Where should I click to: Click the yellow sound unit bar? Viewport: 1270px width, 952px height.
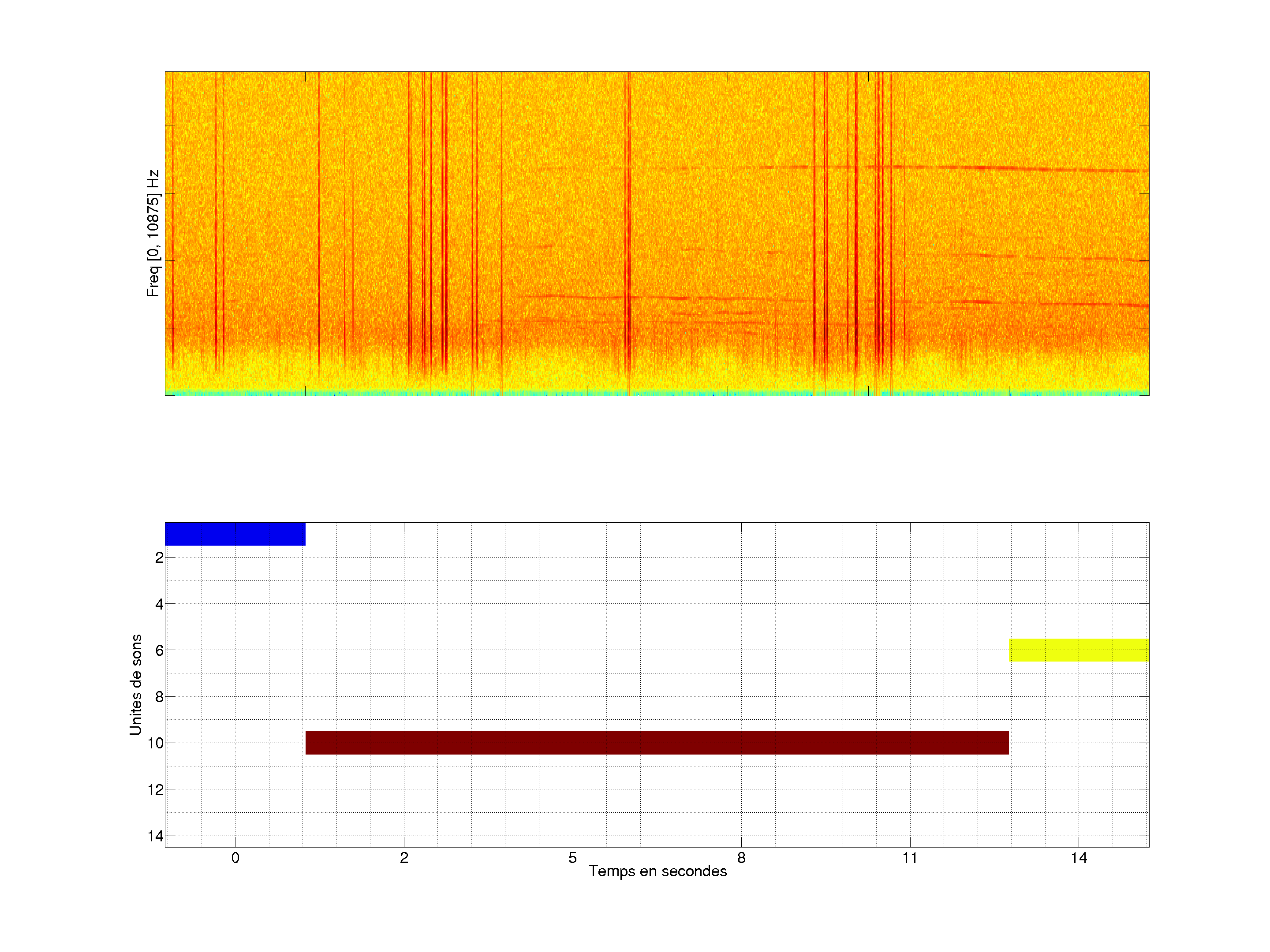1079,650
